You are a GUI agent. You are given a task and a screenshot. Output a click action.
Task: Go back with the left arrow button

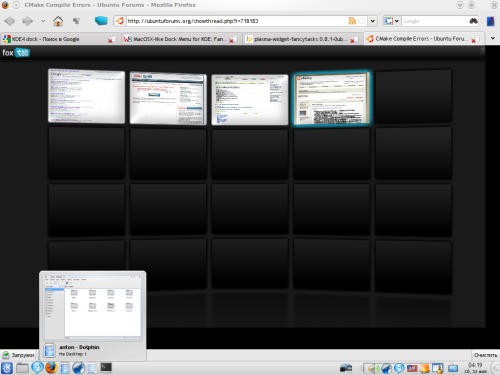pyautogui.click(x=10, y=21)
